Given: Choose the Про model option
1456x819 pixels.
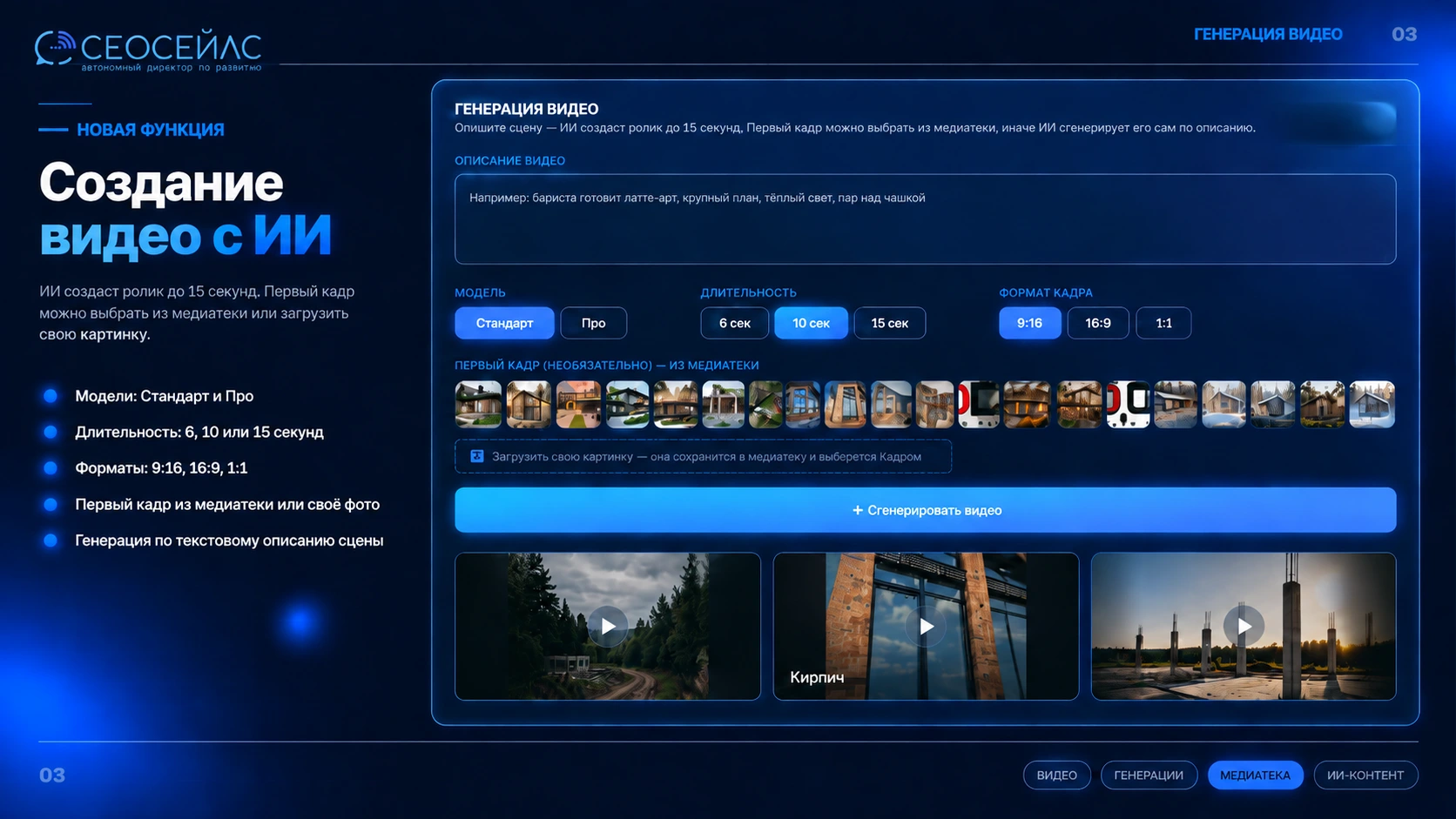Looking at the screenshot, I should (593, 323).
